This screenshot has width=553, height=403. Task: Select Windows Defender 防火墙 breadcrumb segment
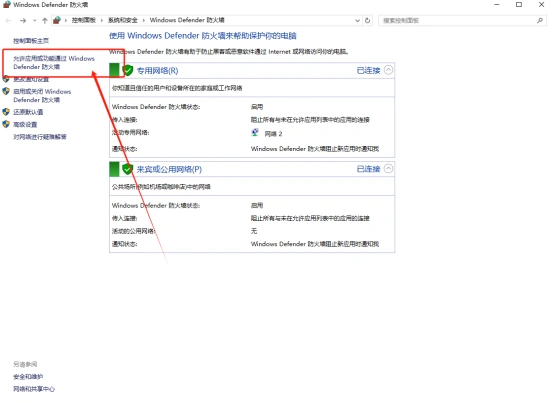[187, 20]
